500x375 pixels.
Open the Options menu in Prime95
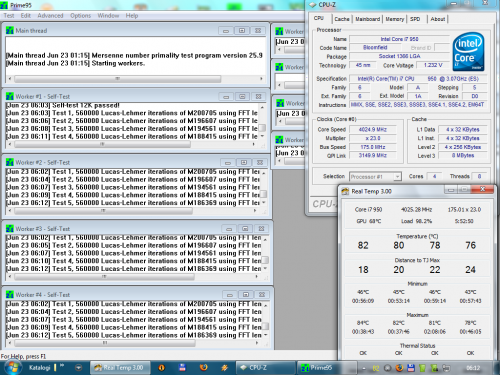click(80, 16)
